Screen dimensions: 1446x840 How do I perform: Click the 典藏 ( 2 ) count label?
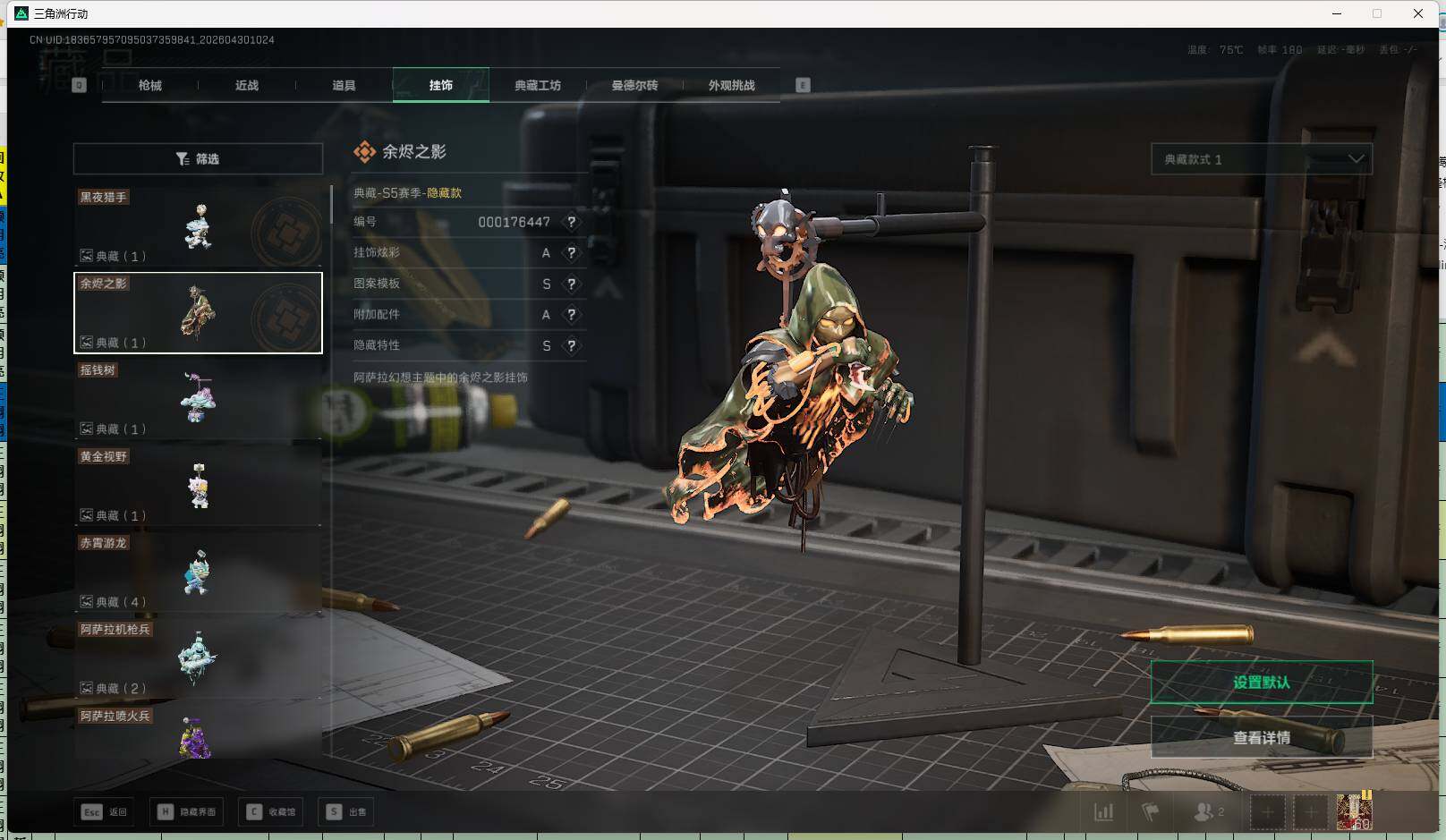click(121, 688)
